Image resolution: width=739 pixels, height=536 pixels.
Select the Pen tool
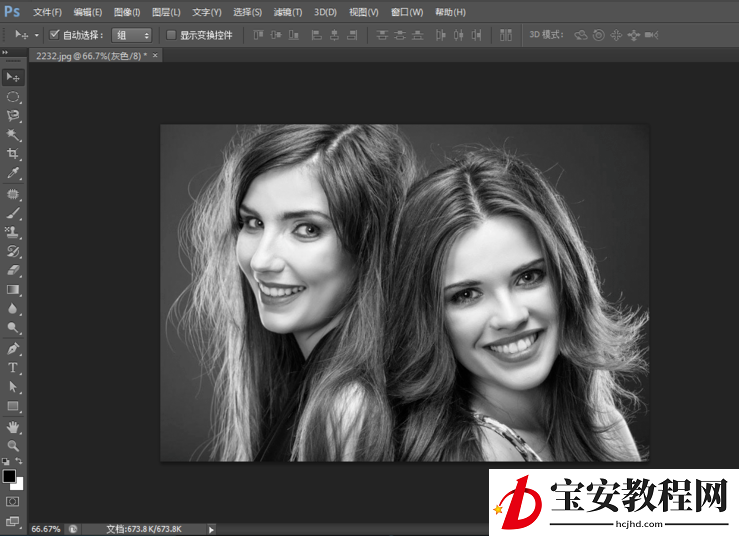[13, 349]
